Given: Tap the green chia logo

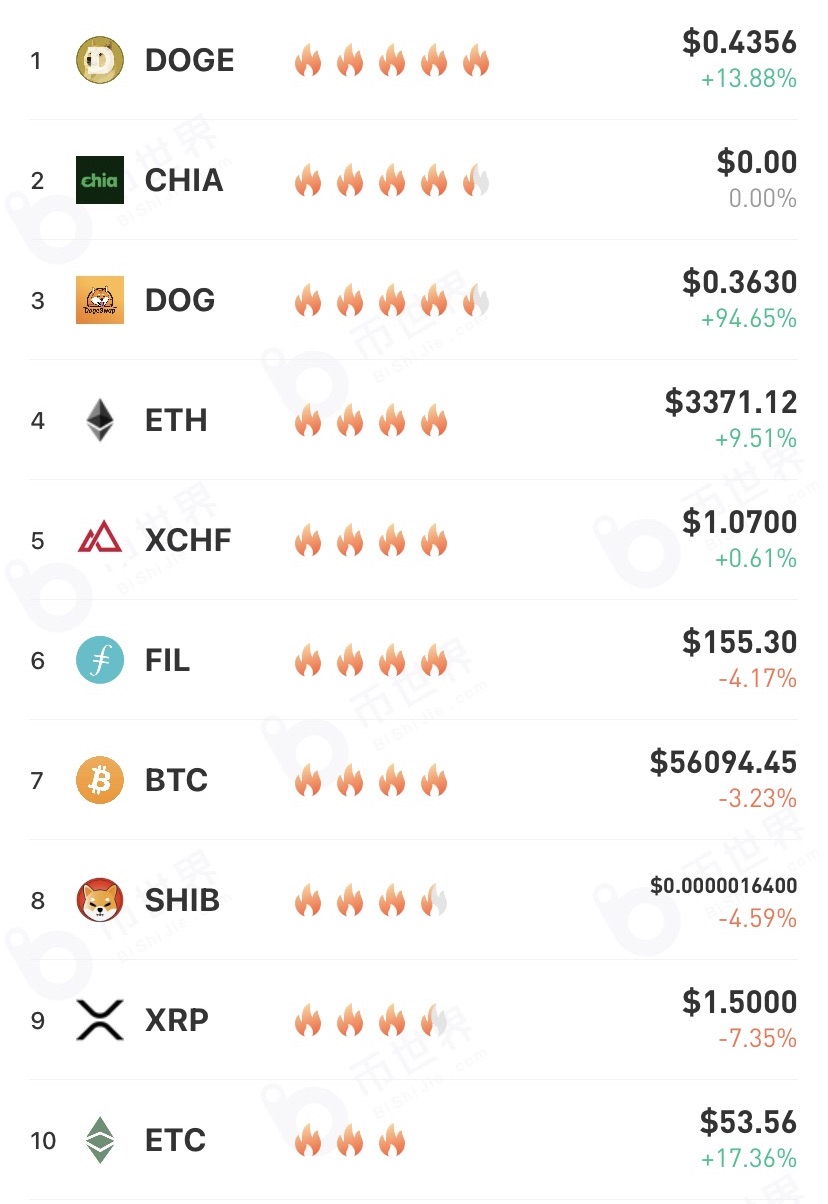Looking at the screenshot, I should (100, 180).
